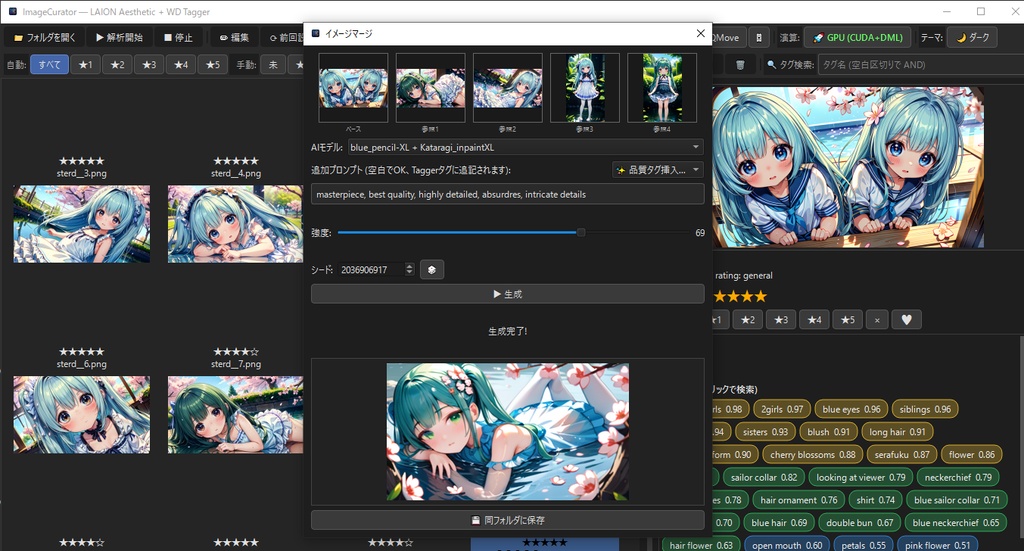
Task: Click the cherry blossoms 0.88 tag
Action: pyautogui.click(x=812, y=454)
